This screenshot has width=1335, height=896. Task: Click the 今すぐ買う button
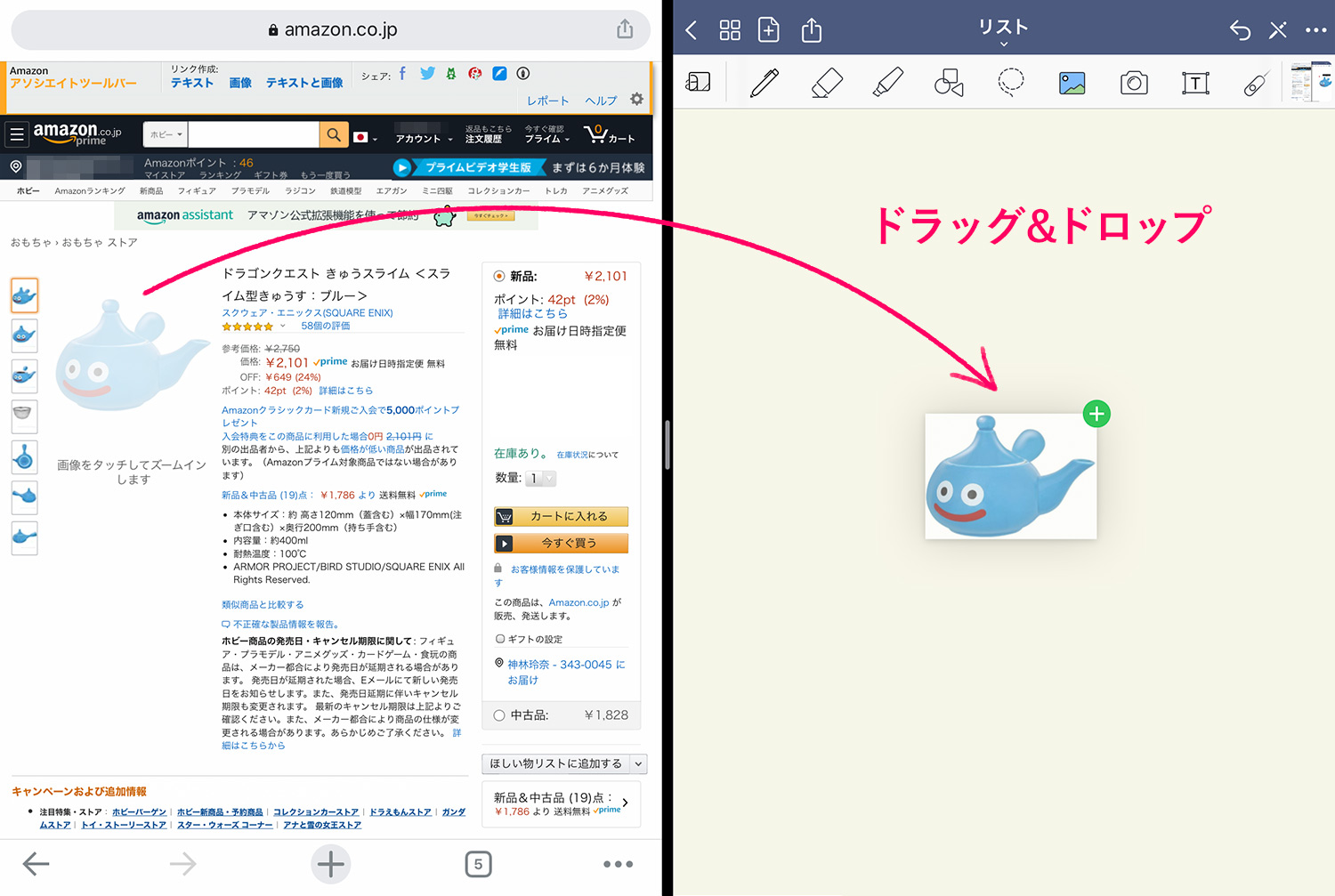[562, 543]
